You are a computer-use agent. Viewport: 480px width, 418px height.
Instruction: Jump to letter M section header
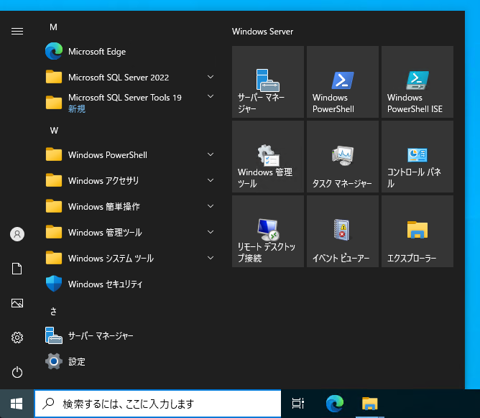[x=53, y=27]
